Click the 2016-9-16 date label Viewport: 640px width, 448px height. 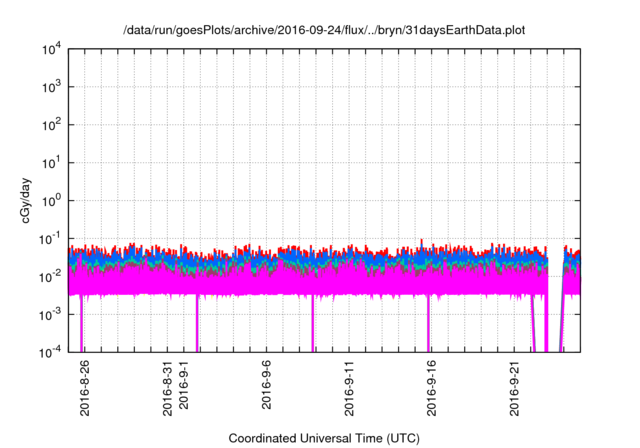[x=431, y=388]
